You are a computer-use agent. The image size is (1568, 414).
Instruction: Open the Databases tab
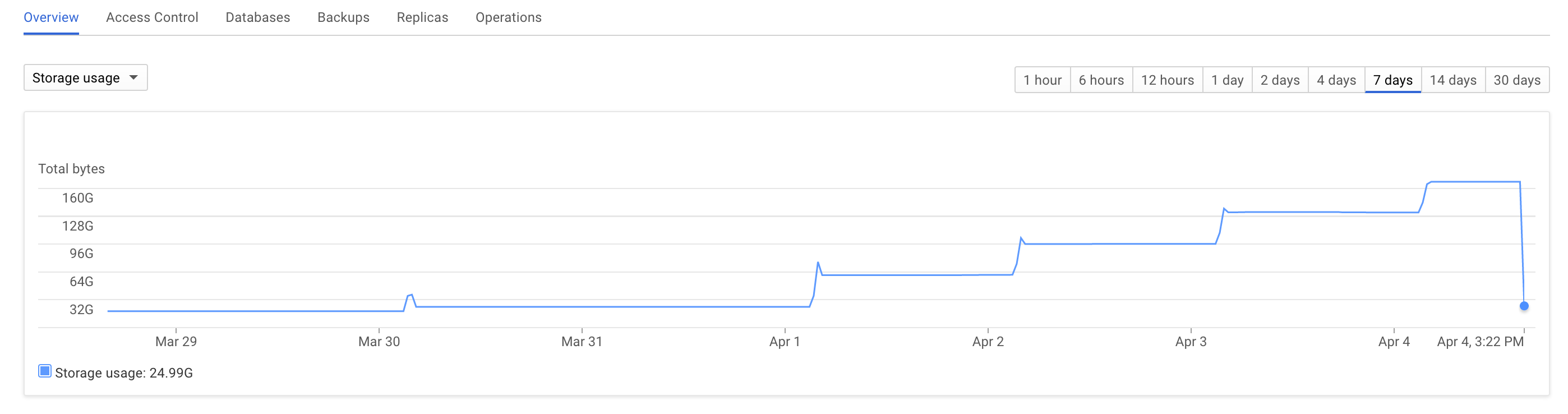pos(258,17)
